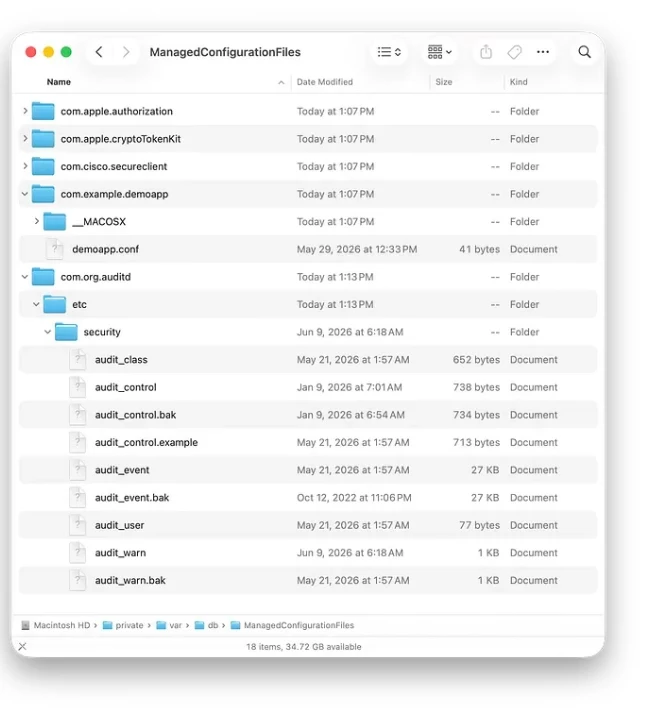This screenshot has height=724, width=662.
Task: Click the file name demoapp.conf
Action: (x=105, y=249)
